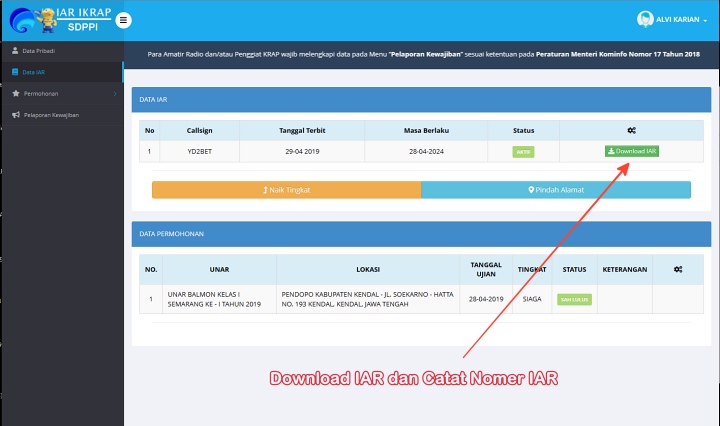Toggle the hamburger sidebar menu button

123,19
